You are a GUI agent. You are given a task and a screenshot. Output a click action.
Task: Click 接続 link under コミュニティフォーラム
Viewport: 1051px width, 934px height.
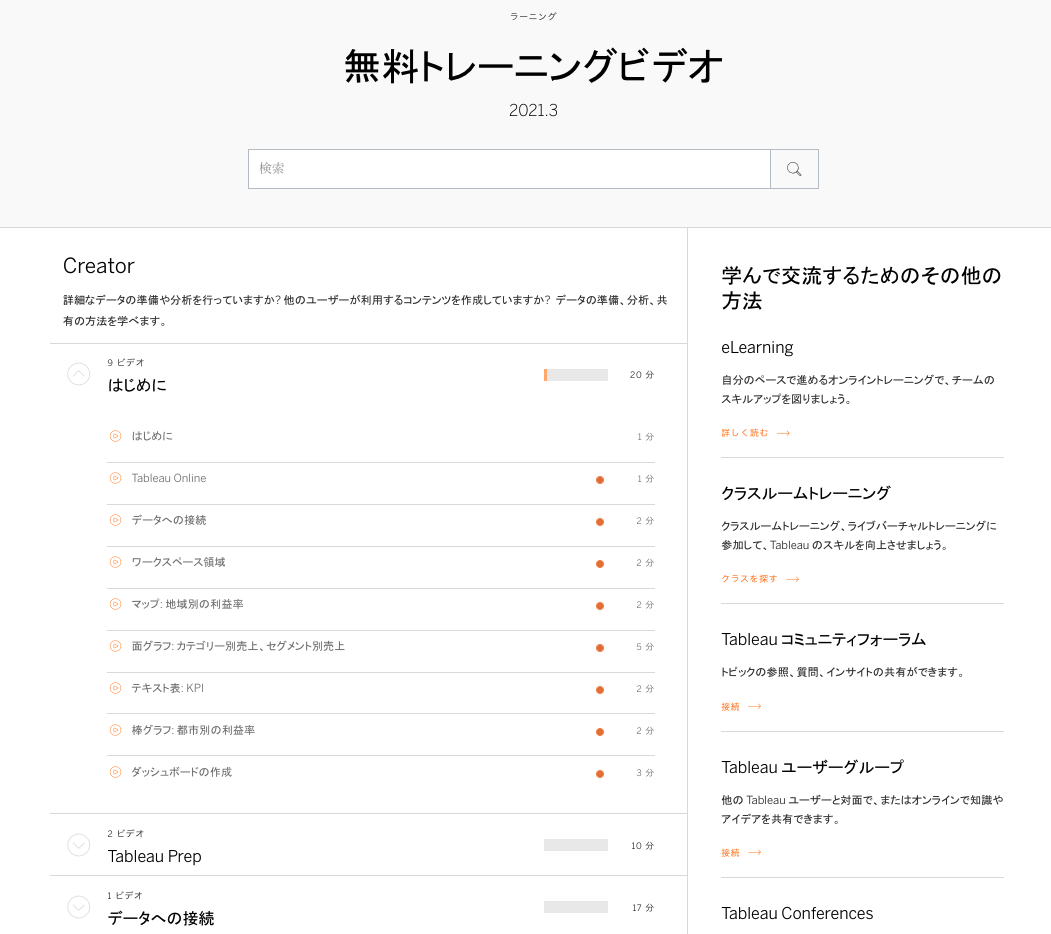tap(730, 707)
